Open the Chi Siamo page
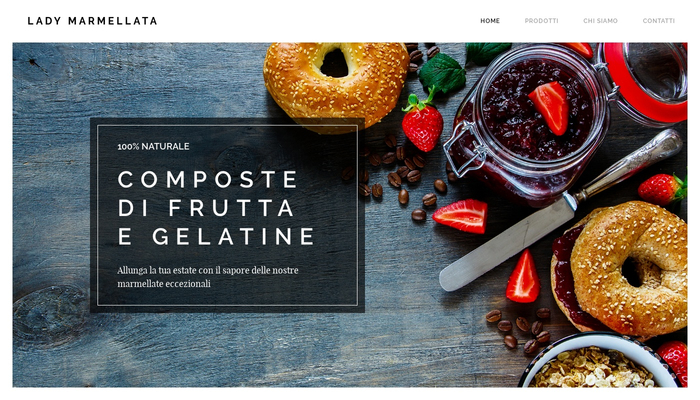Screen dimensions: 700x400 click(x=600, y=21)
